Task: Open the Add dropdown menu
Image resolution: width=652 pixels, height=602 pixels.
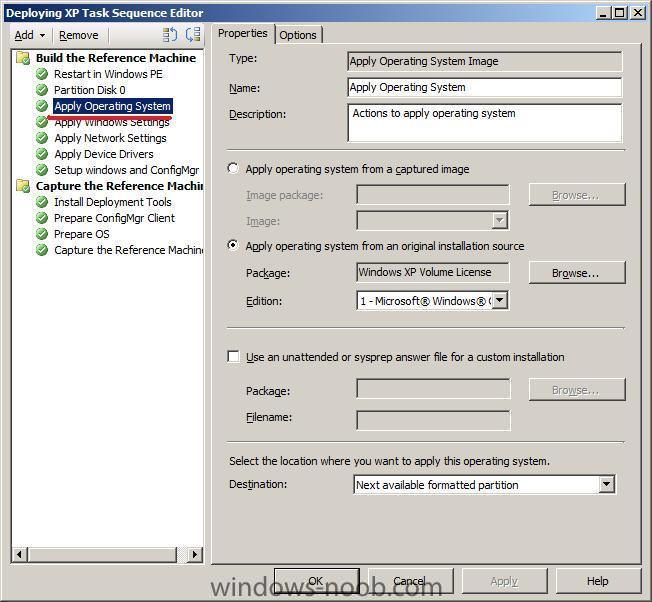Action: tap(30, 35)
